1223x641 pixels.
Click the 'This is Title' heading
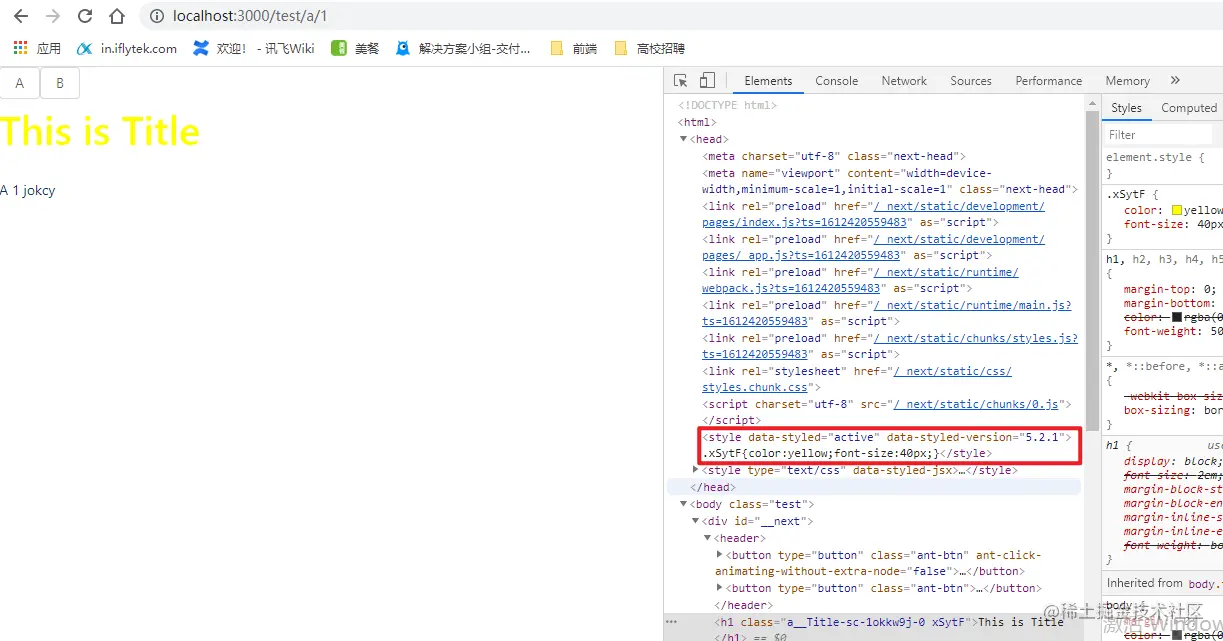(x=100, y=131)
